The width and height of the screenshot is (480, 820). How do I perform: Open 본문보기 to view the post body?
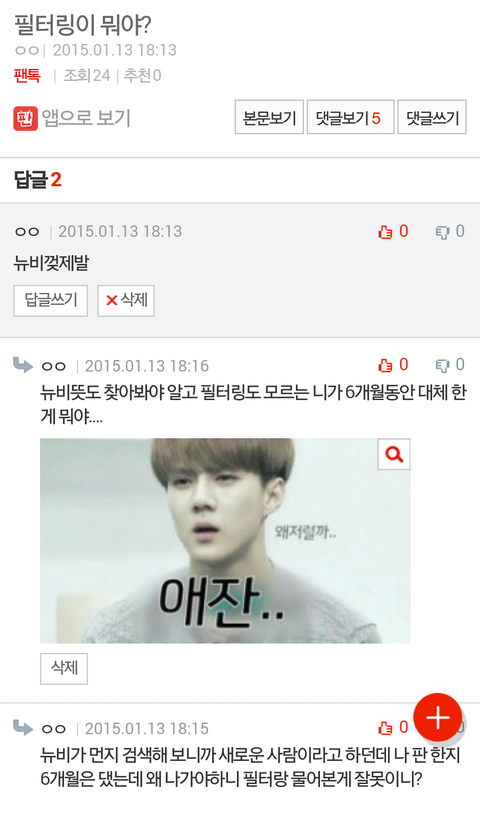click(269, 117)
